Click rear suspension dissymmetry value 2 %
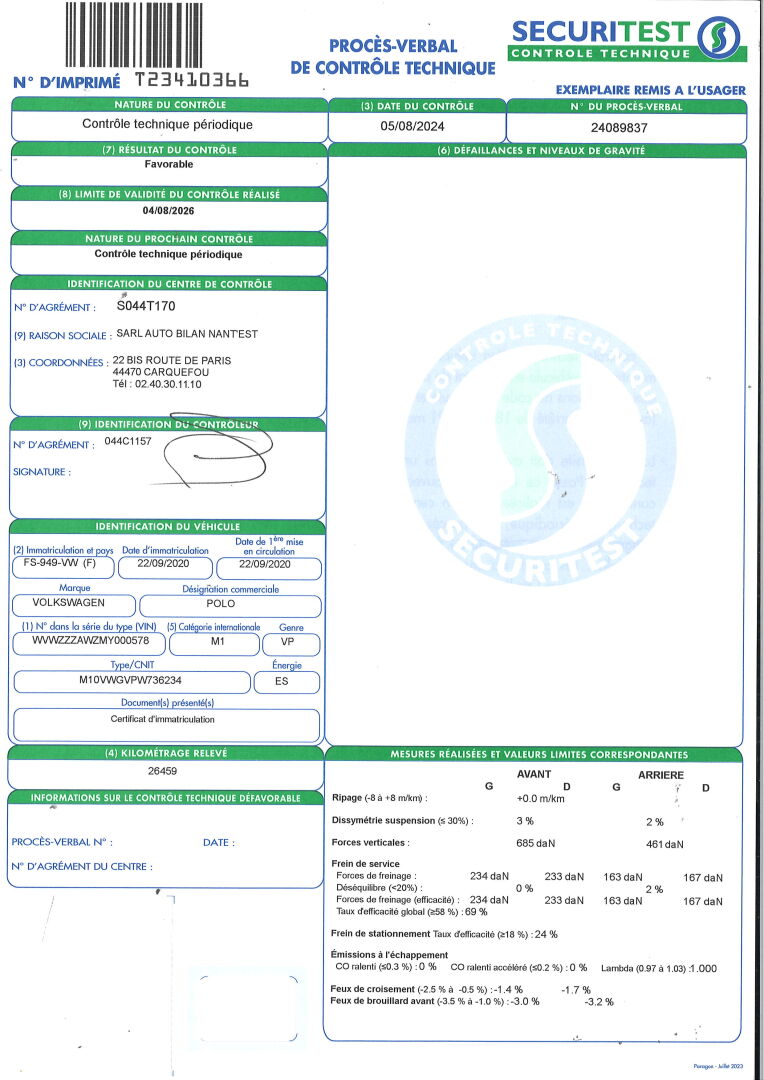 654,822
